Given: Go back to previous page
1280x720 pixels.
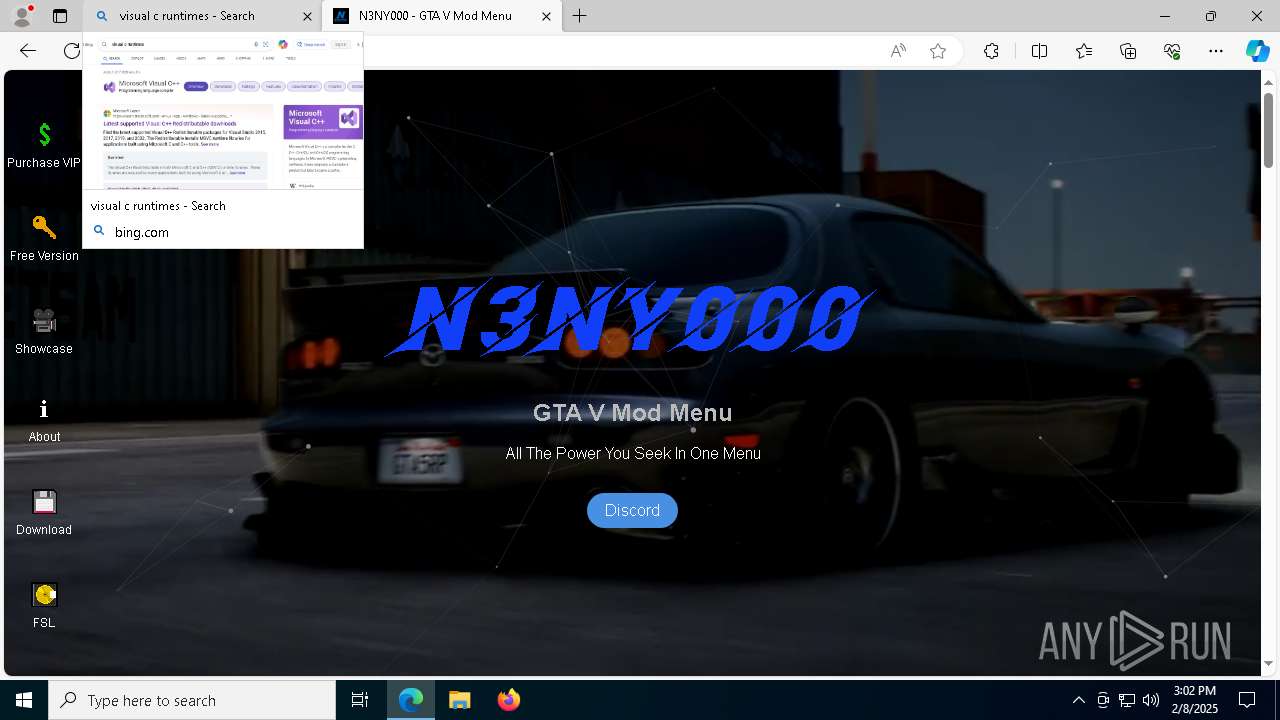Looking at the screenshot, I should click(28, 51).
